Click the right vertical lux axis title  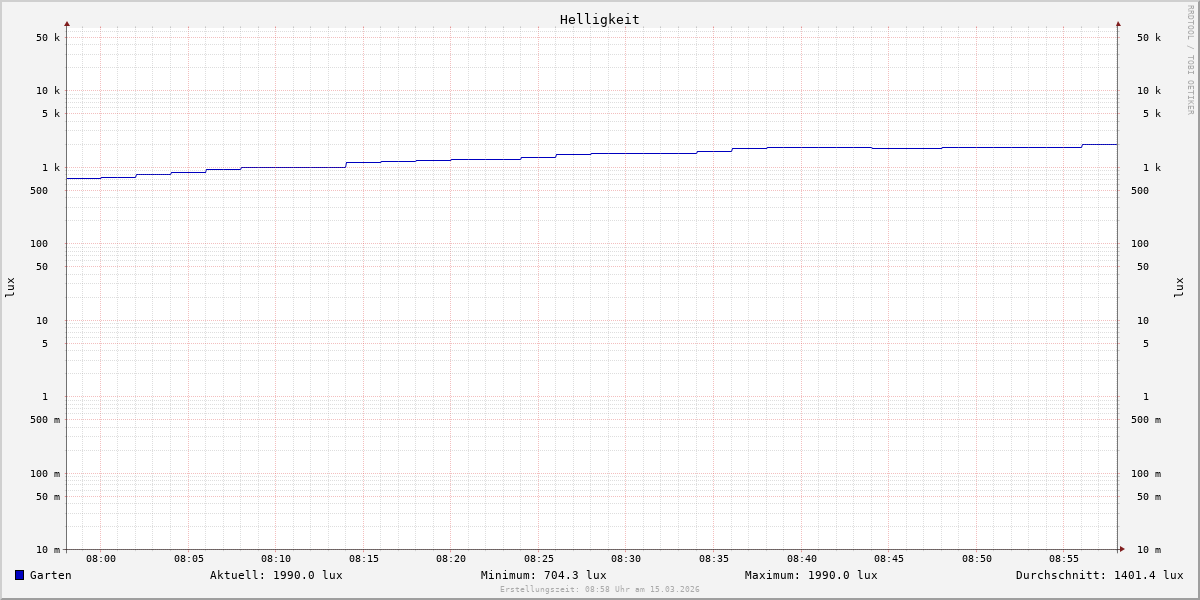[1179, 287]
